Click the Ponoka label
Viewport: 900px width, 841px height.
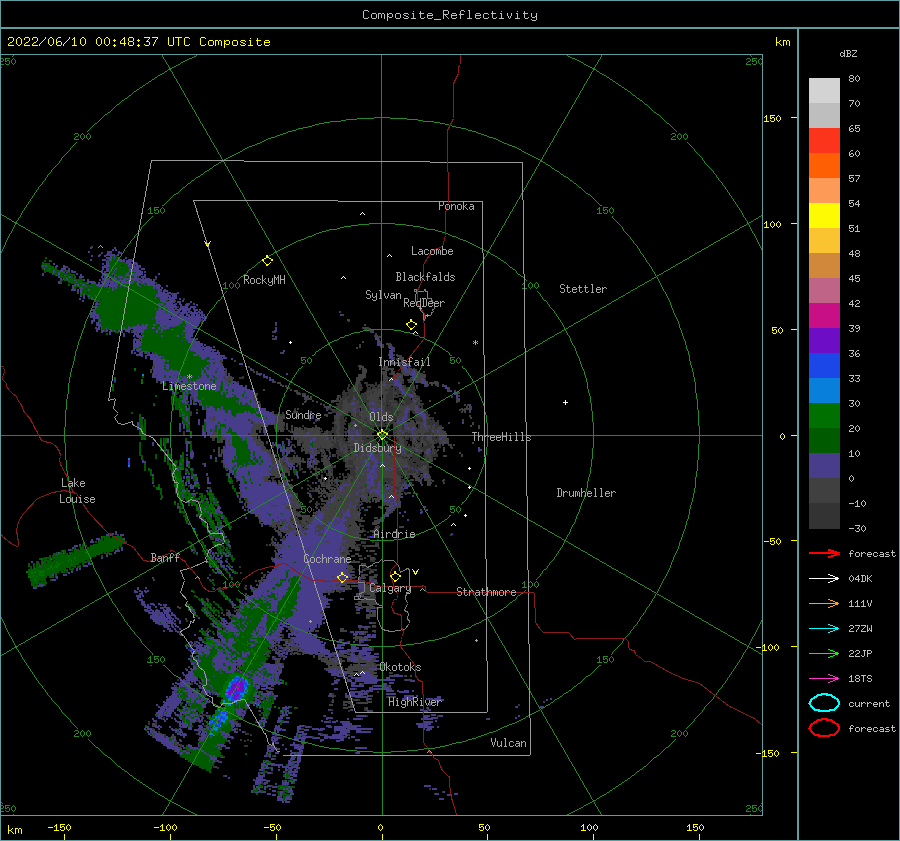coord(456,206)
